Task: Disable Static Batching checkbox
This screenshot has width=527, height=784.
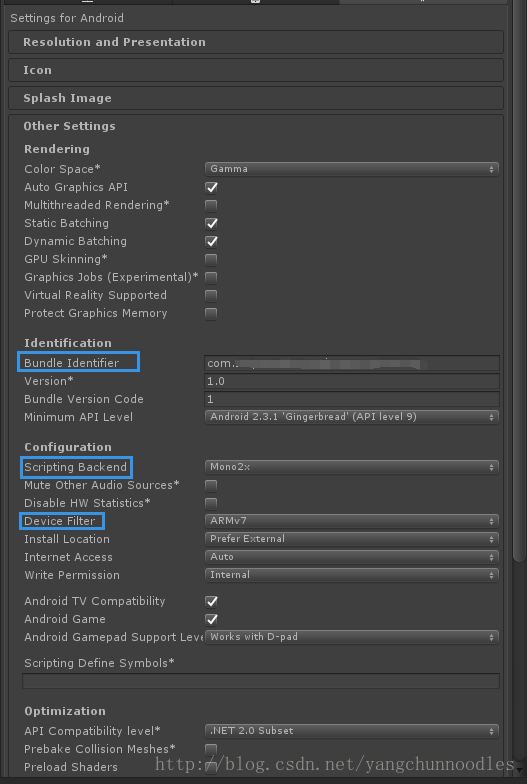Action: pyautogui.click(x=211, y=224)
